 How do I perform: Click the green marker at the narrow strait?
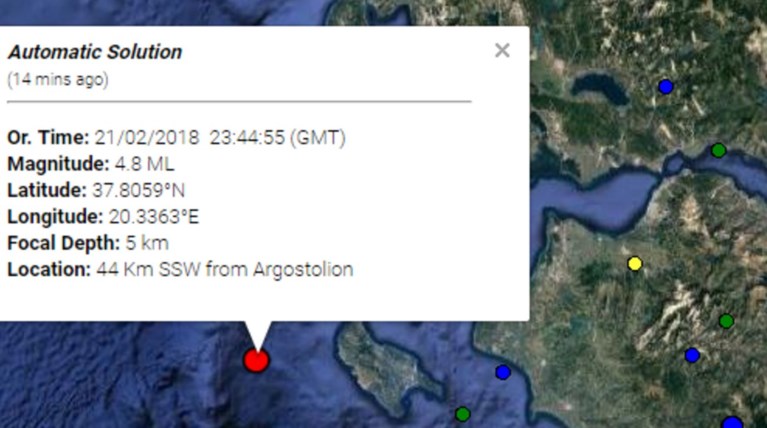(719, 150)
